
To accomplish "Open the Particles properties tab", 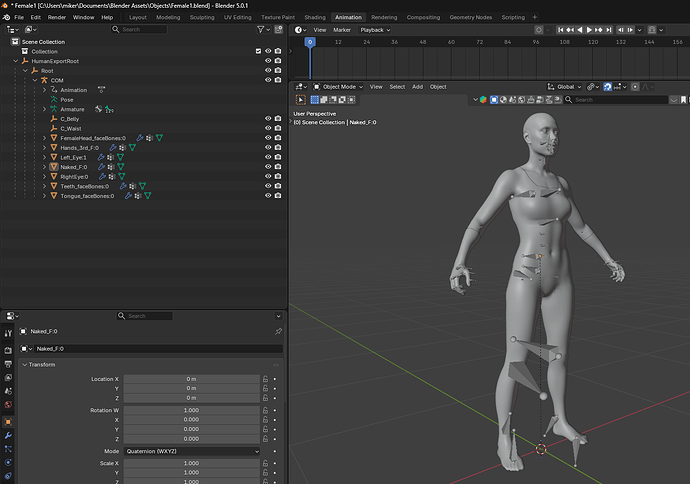I will point(8,449).
